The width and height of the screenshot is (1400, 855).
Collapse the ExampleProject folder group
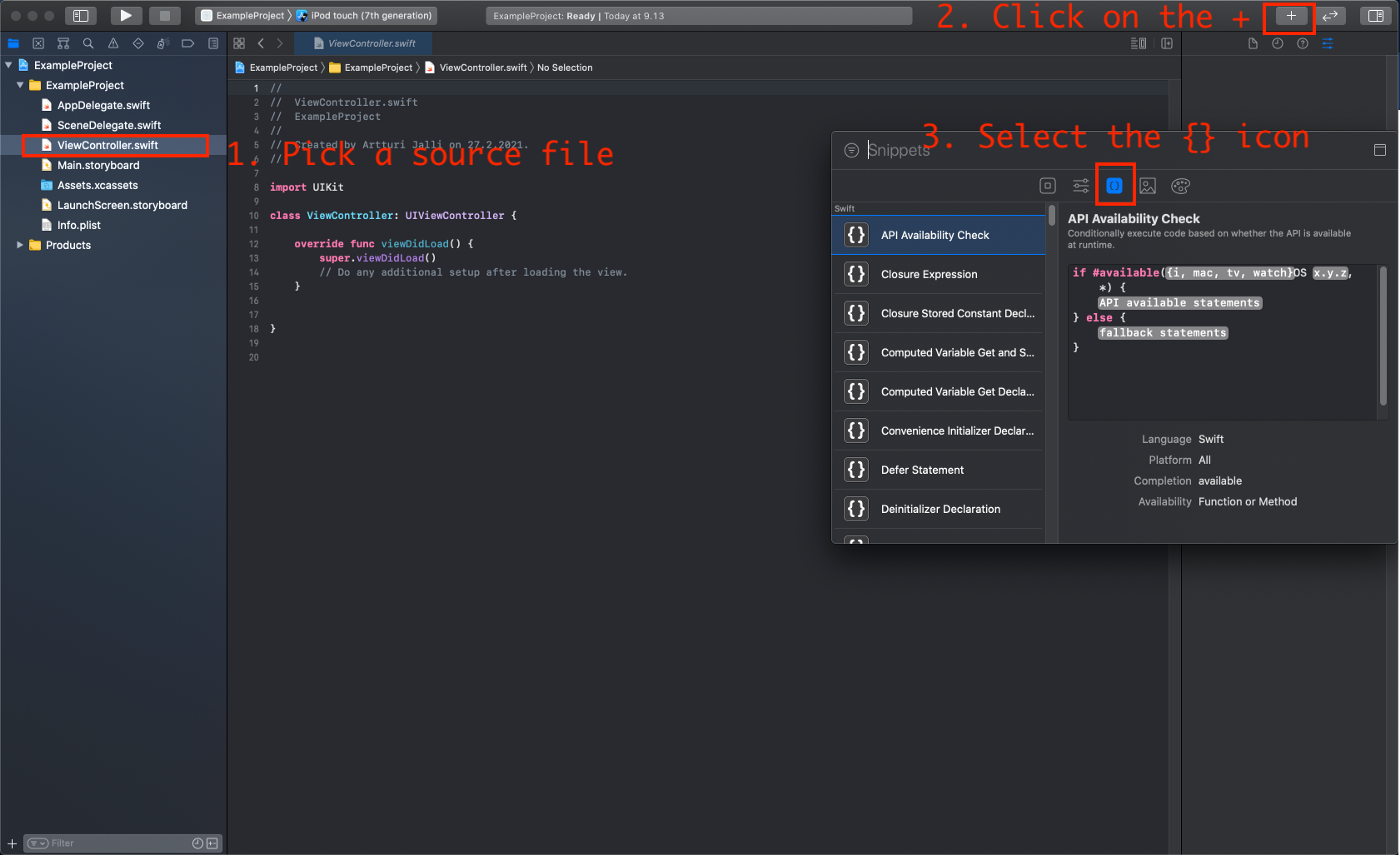[20, 85]
